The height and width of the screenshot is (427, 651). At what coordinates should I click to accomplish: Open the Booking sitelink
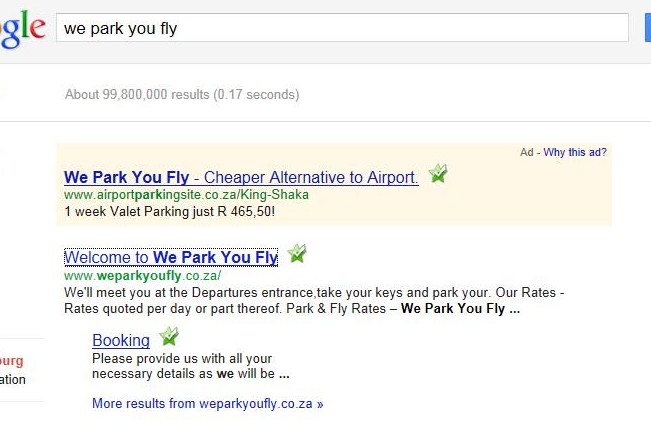click(120, 341)
